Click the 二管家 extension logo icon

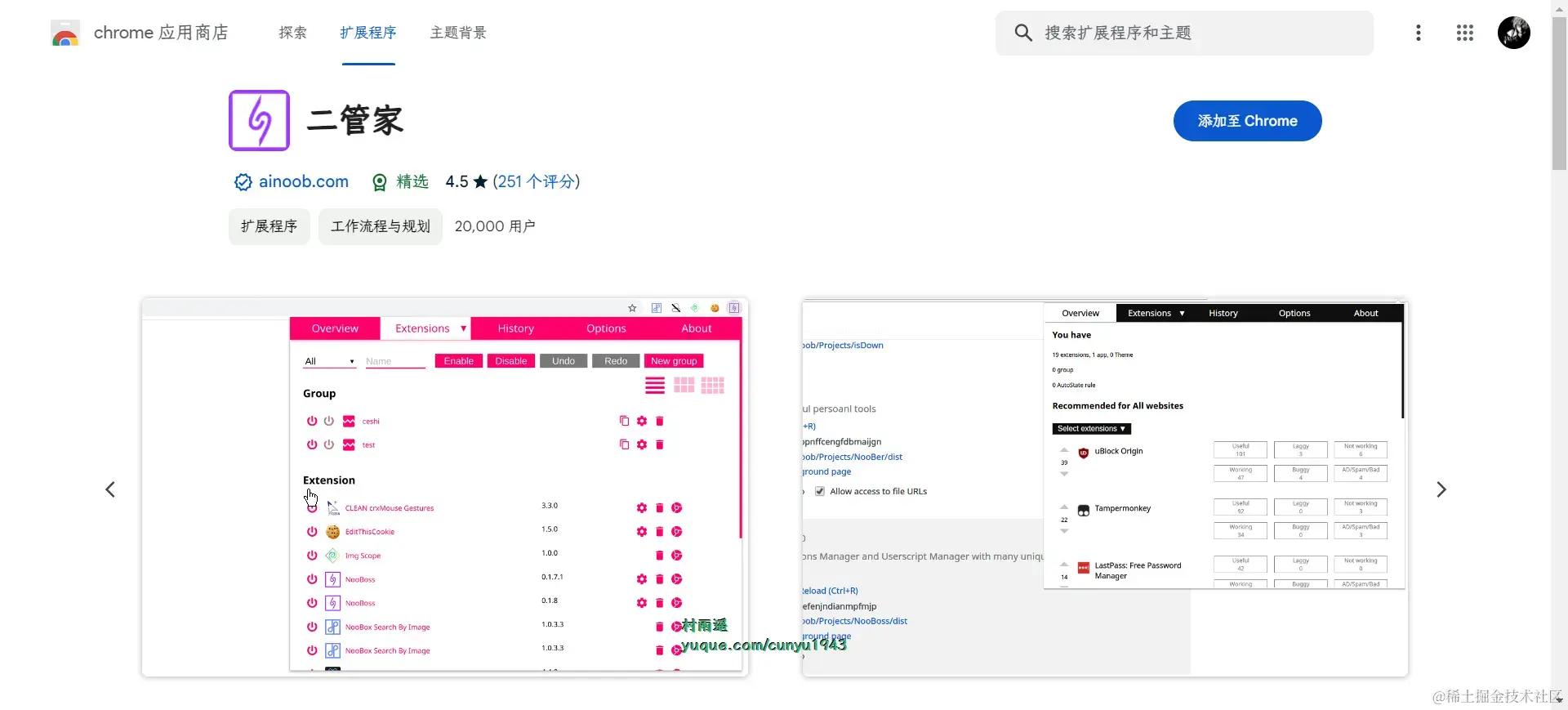tap(259, 120)
